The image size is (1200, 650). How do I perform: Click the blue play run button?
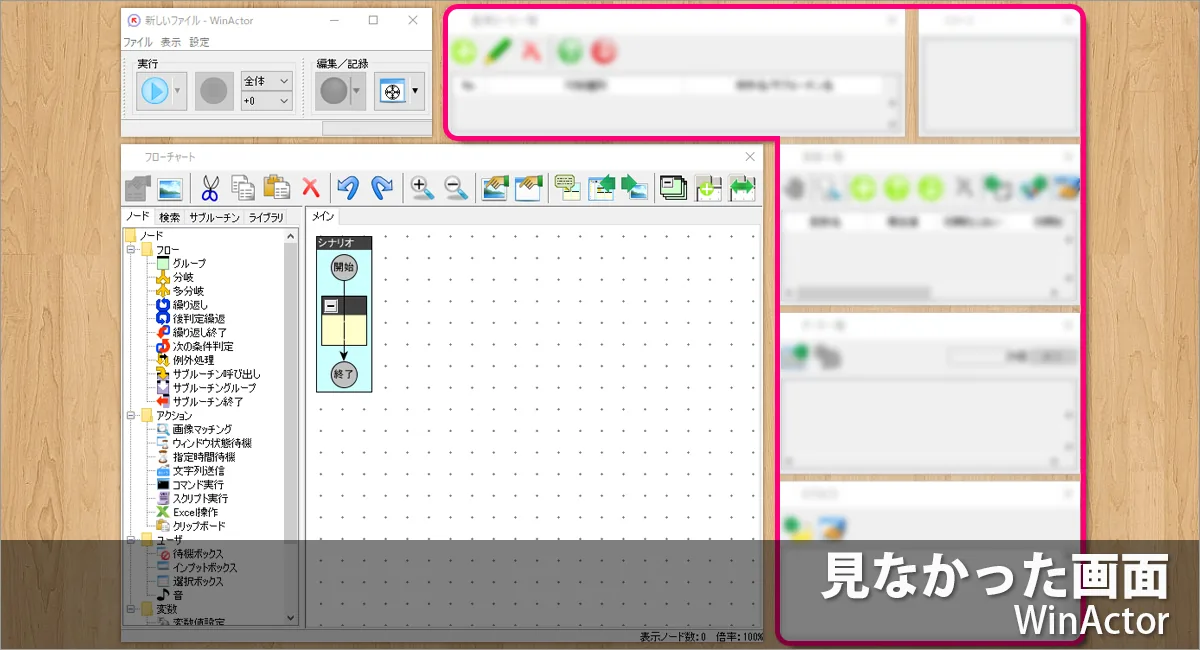pos(154,92)
